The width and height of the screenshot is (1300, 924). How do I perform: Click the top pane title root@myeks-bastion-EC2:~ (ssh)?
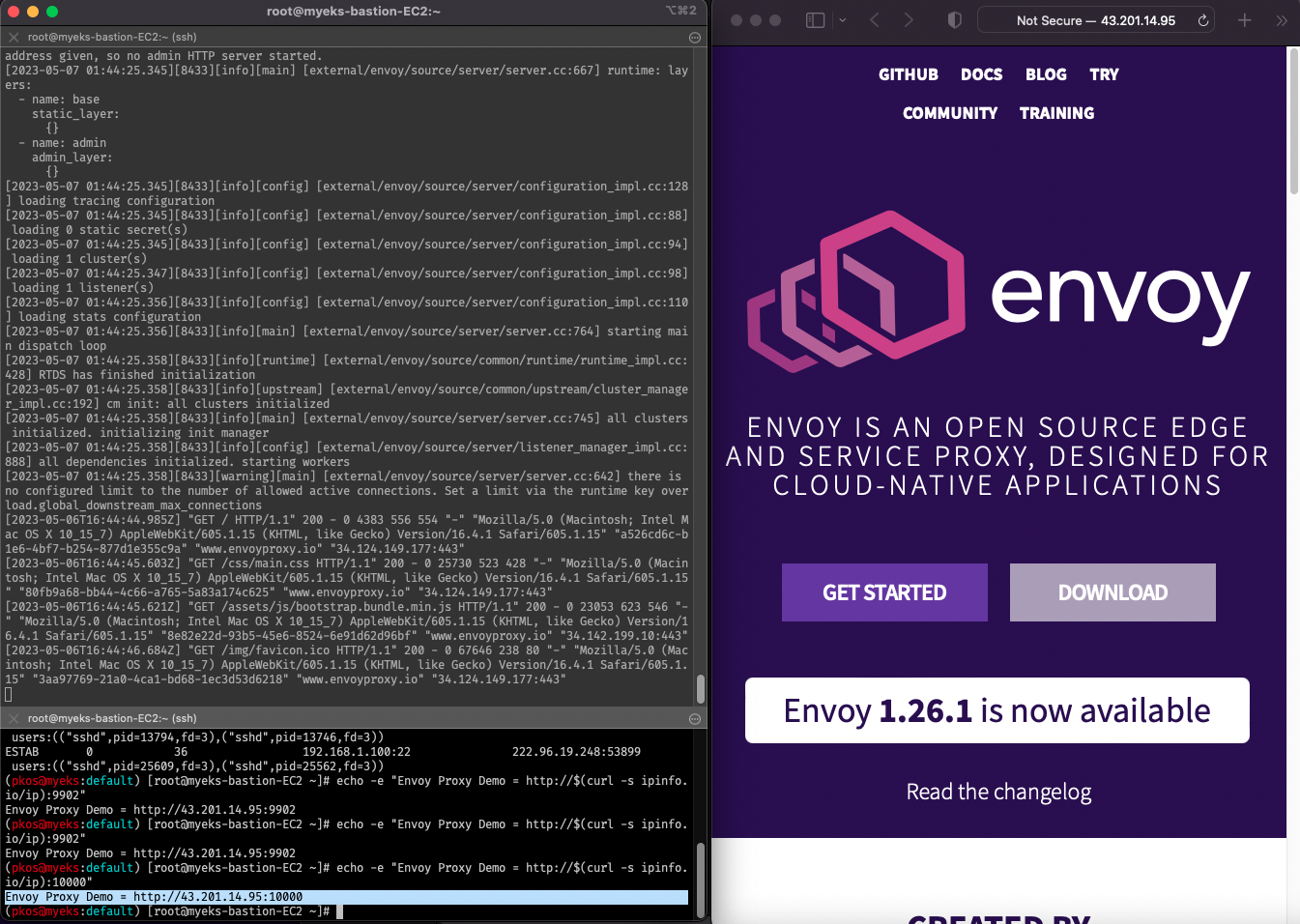tap(112, 37)
